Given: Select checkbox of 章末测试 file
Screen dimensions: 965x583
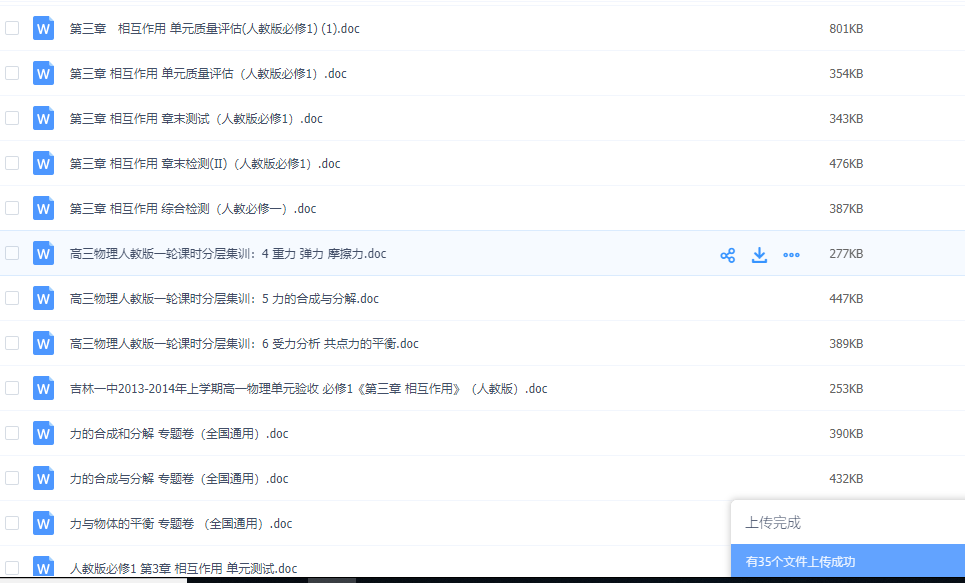Looking at the screenshot, I should 12,118.
